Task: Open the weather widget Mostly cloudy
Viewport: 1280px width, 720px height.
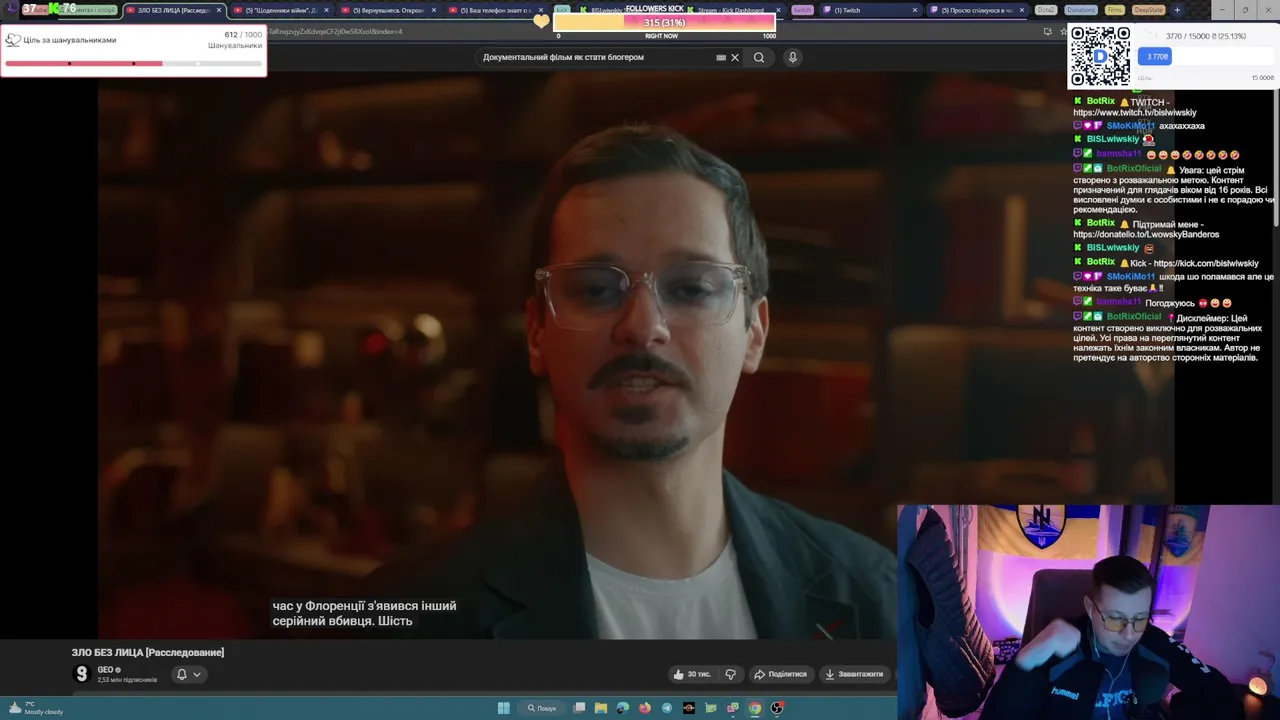Action: (x=35, y=708)
